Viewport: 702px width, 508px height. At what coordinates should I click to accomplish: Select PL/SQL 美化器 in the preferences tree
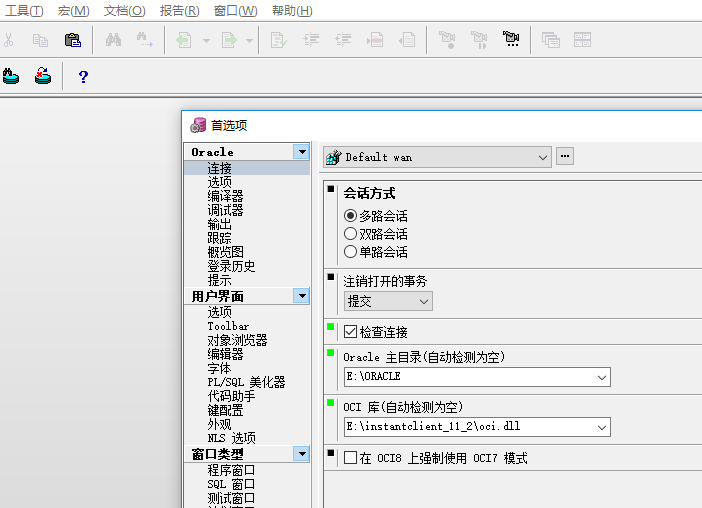(x=246, y=382)
